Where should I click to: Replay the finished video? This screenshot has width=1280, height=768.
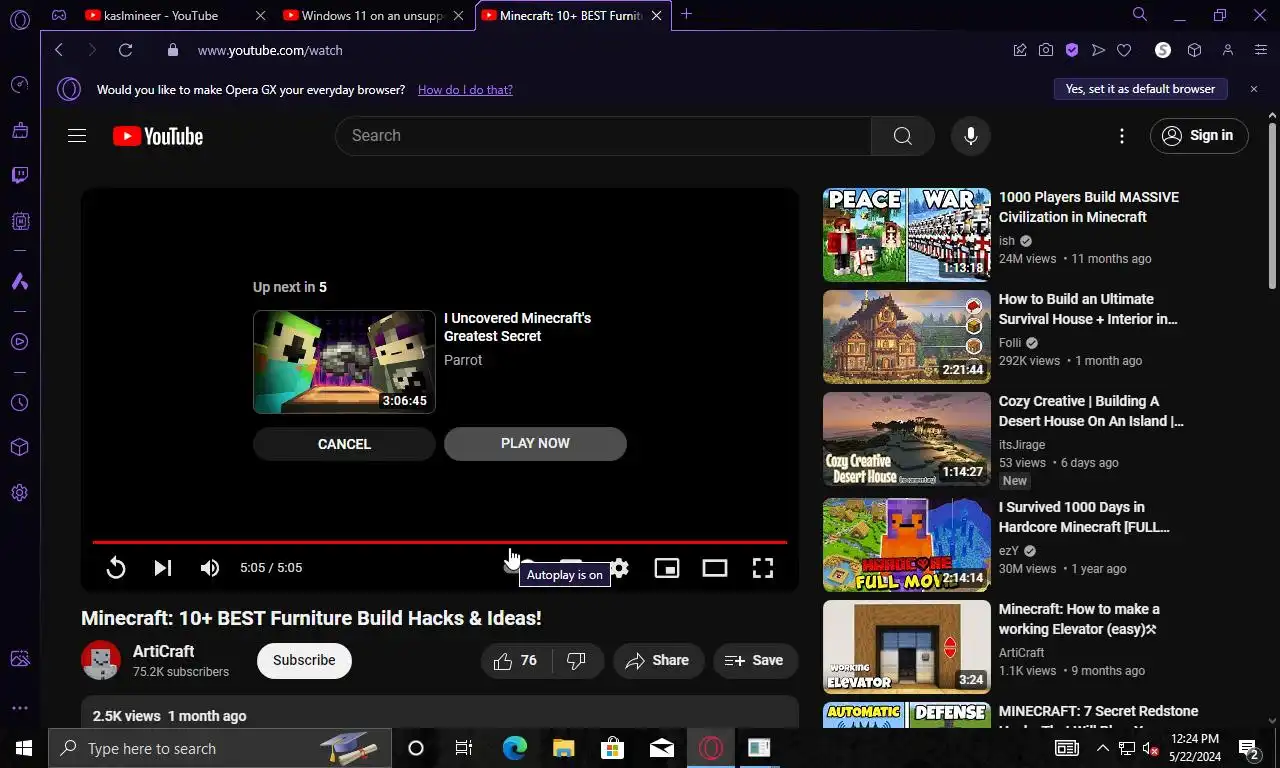[x=116, y=568]
